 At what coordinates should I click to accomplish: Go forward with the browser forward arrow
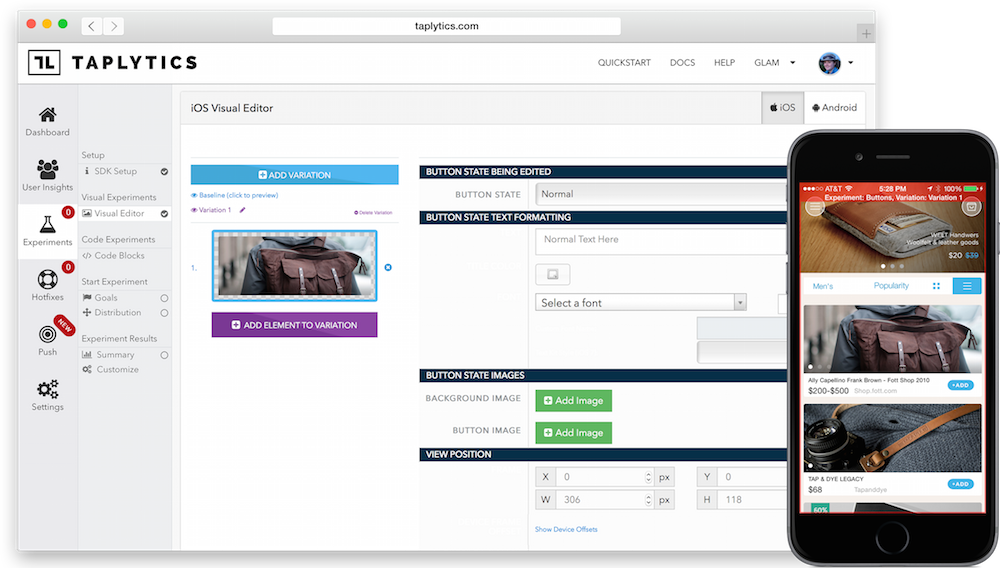pos(114,26)
